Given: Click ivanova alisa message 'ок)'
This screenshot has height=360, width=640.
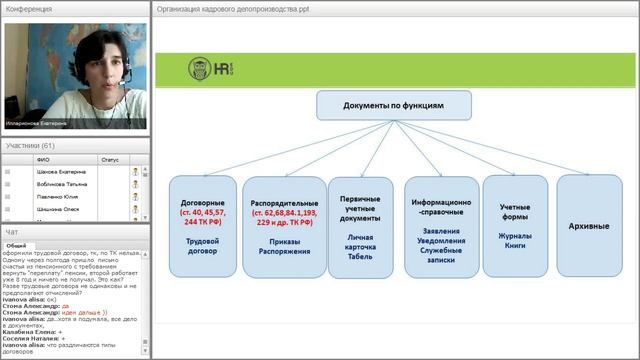Looking at the screenshot, I should pos(29,300).
